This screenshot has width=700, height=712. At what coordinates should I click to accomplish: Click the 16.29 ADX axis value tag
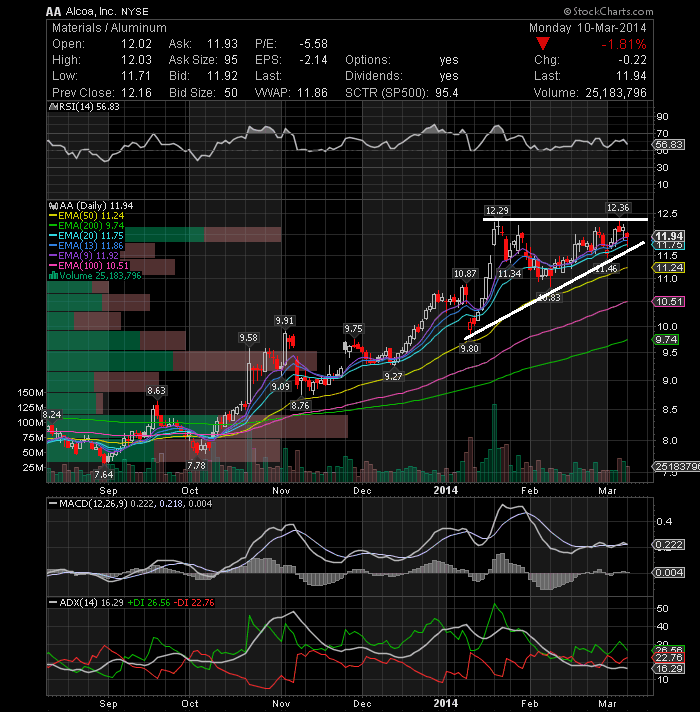click(669, 668)
